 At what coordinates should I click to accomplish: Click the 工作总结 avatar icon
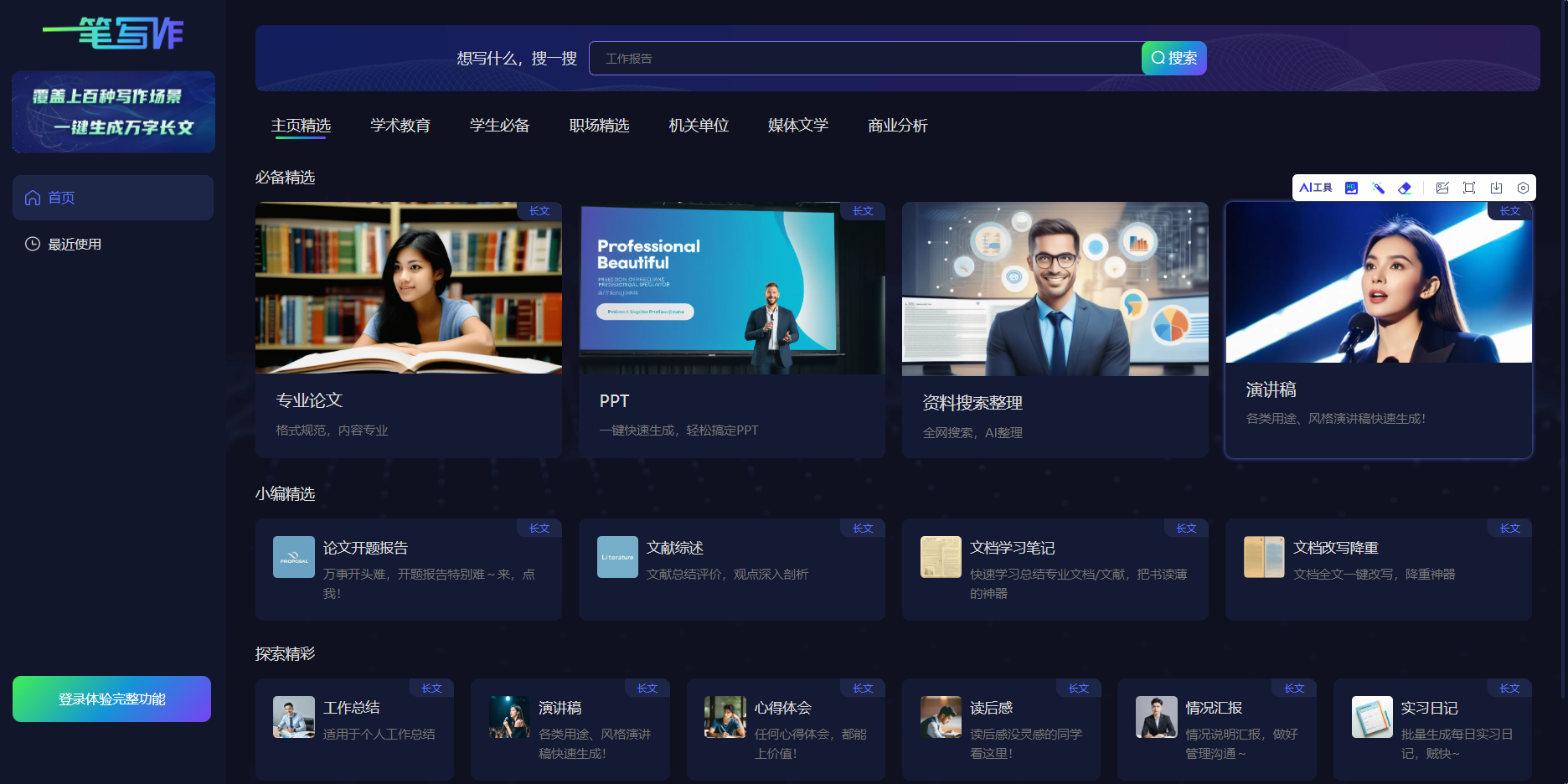coord(294,717)
